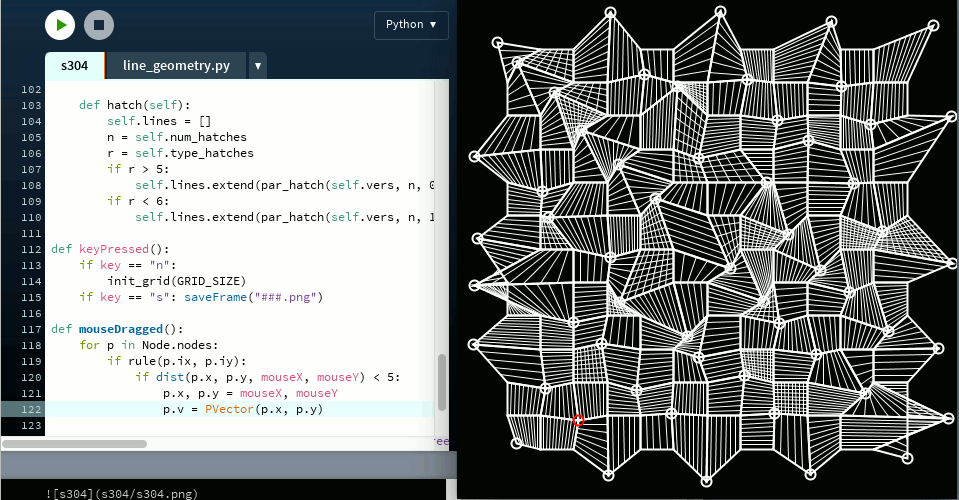Open the Python mode dropdown
The height and width of the screenshot is (500, 959).
coord(410,25)
